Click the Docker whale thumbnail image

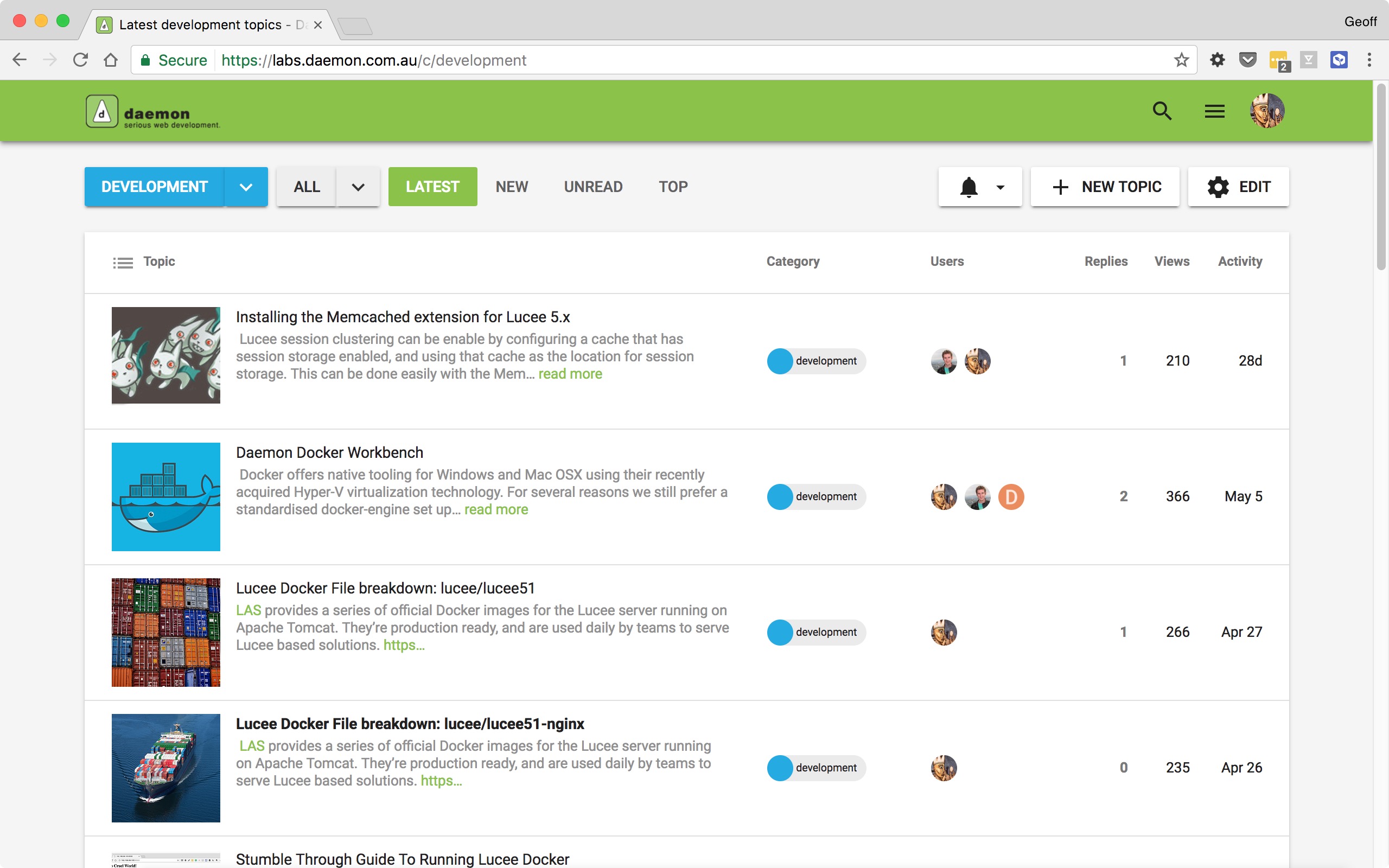pos(165,496)
